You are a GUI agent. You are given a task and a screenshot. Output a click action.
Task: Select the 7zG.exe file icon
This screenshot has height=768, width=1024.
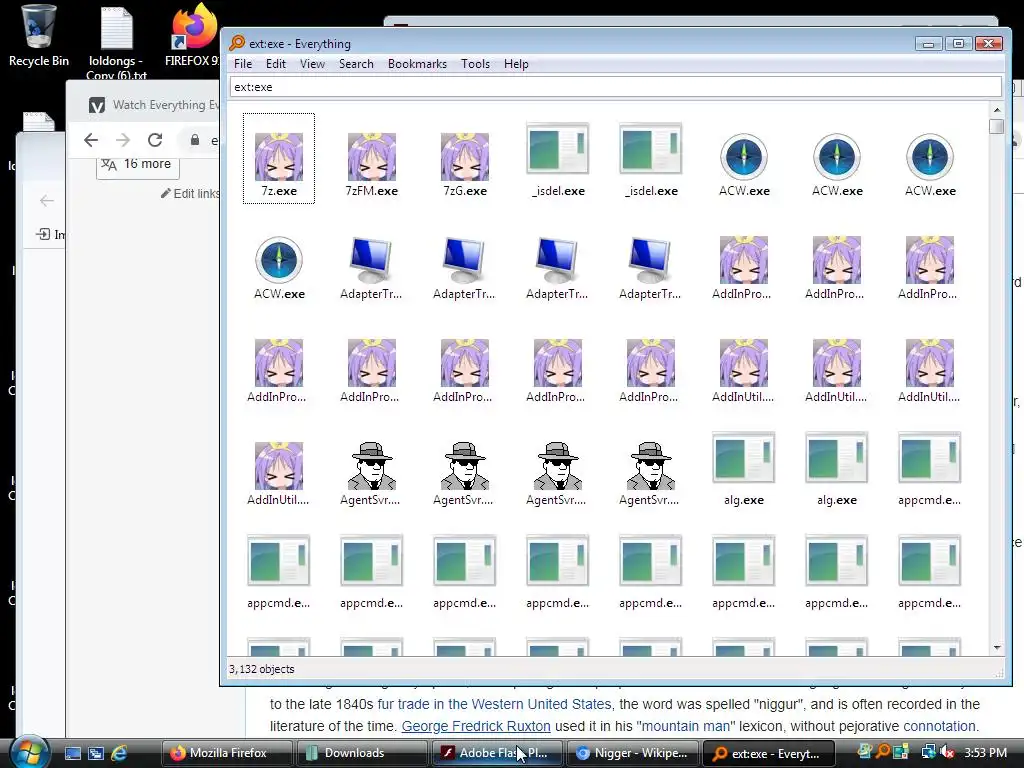tap(464, 157)
